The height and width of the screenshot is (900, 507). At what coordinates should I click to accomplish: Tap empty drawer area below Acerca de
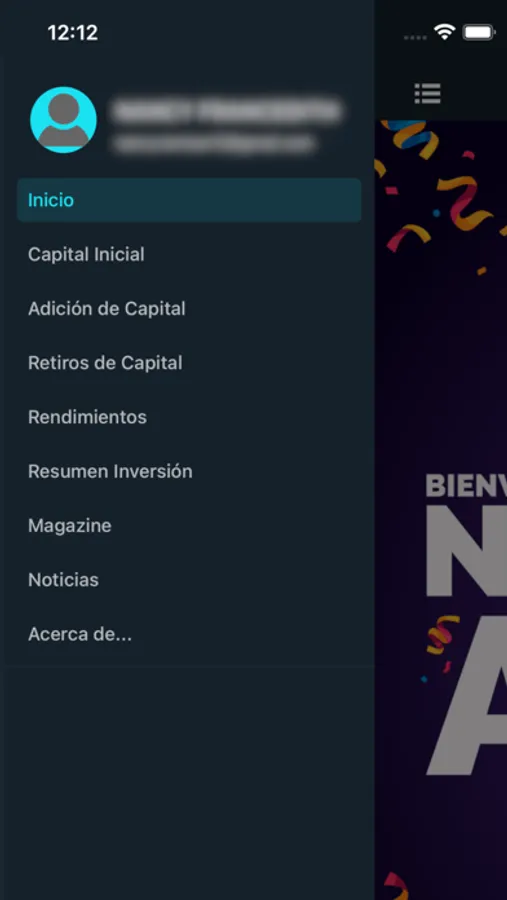point(189,783)
